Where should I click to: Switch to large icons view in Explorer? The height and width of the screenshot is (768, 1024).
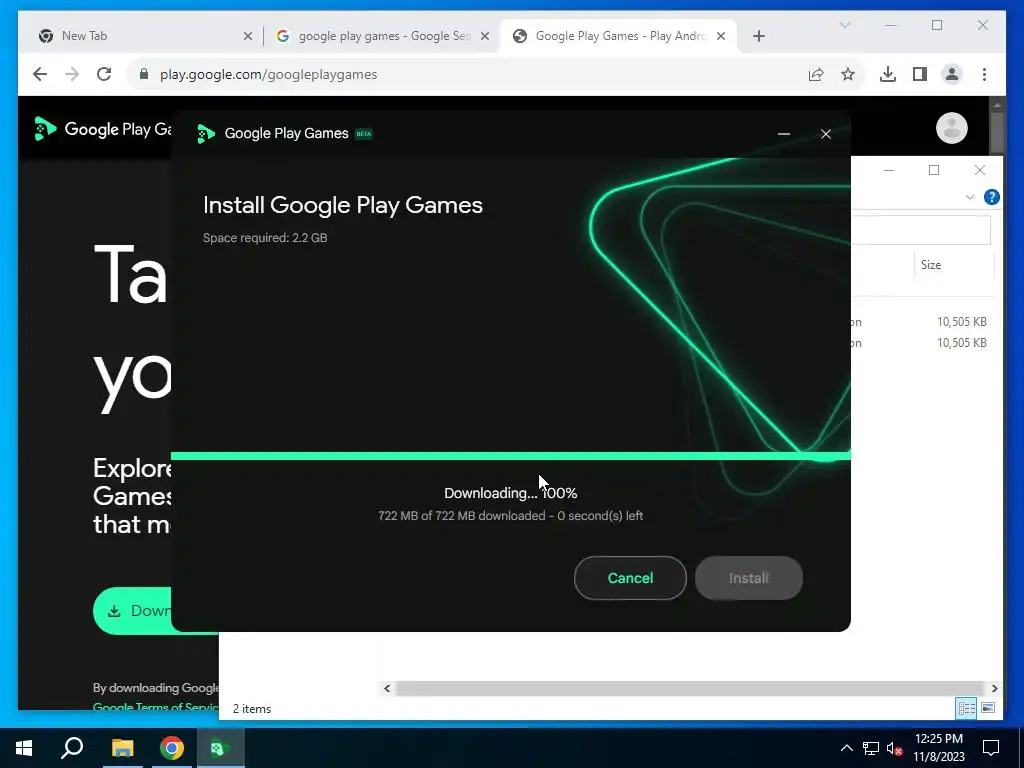click(x=988, y=708)
